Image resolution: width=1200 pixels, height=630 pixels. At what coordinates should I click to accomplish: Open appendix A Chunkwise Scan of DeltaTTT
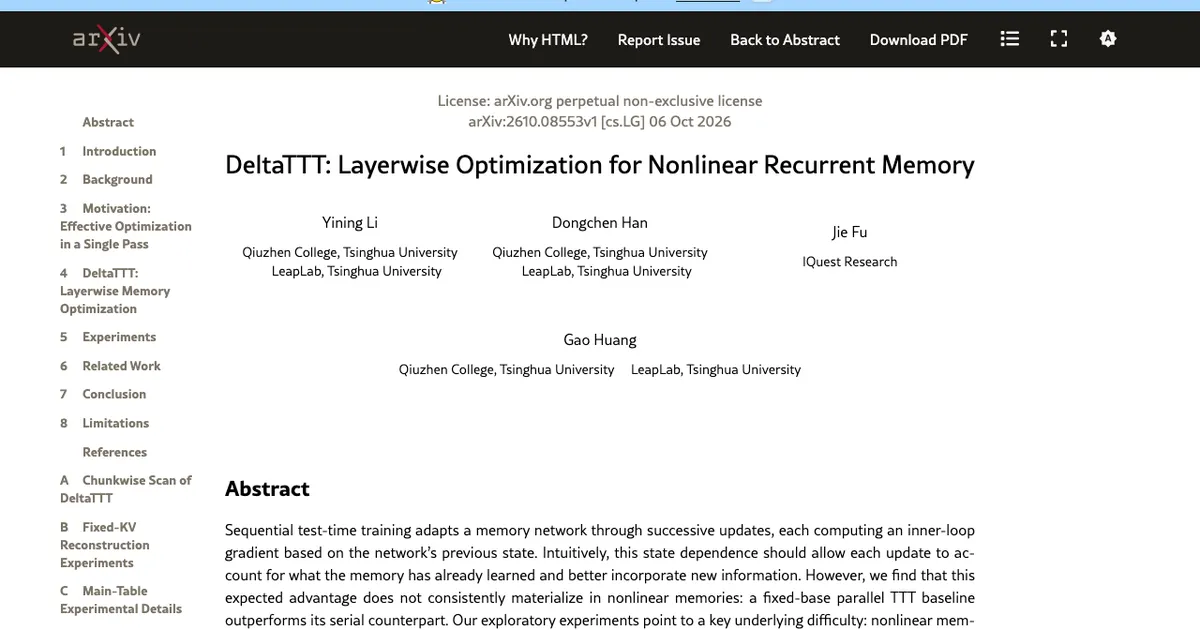125,489
